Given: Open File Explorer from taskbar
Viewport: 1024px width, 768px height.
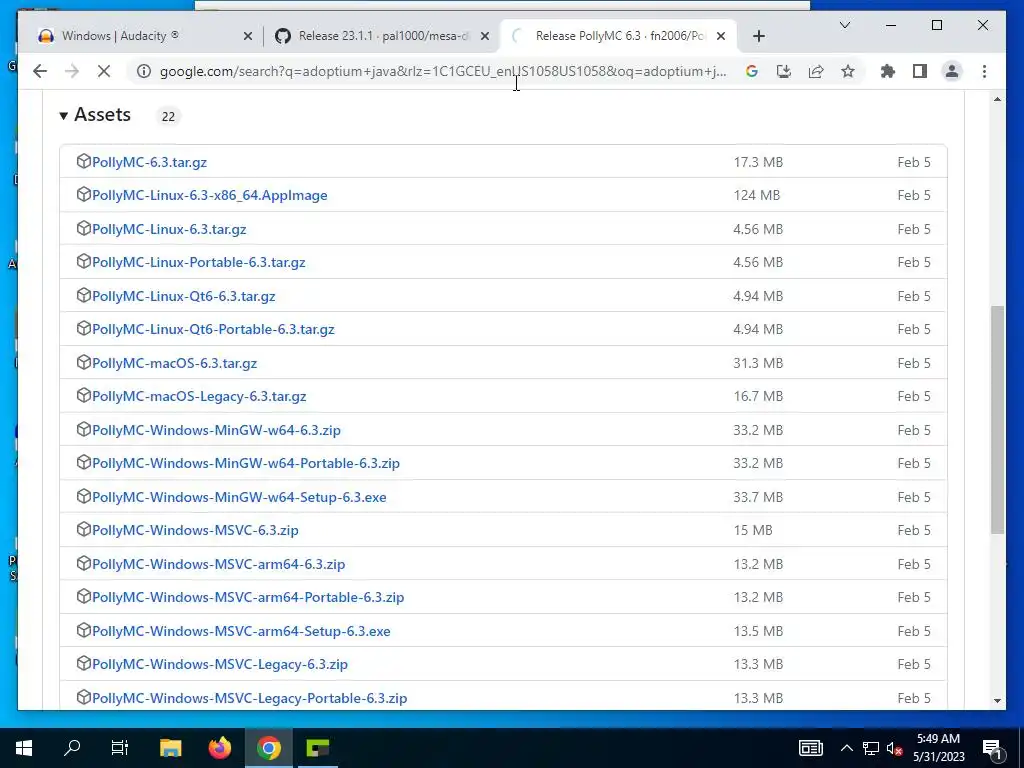Looking at the screenshot, I should point(170,748).
